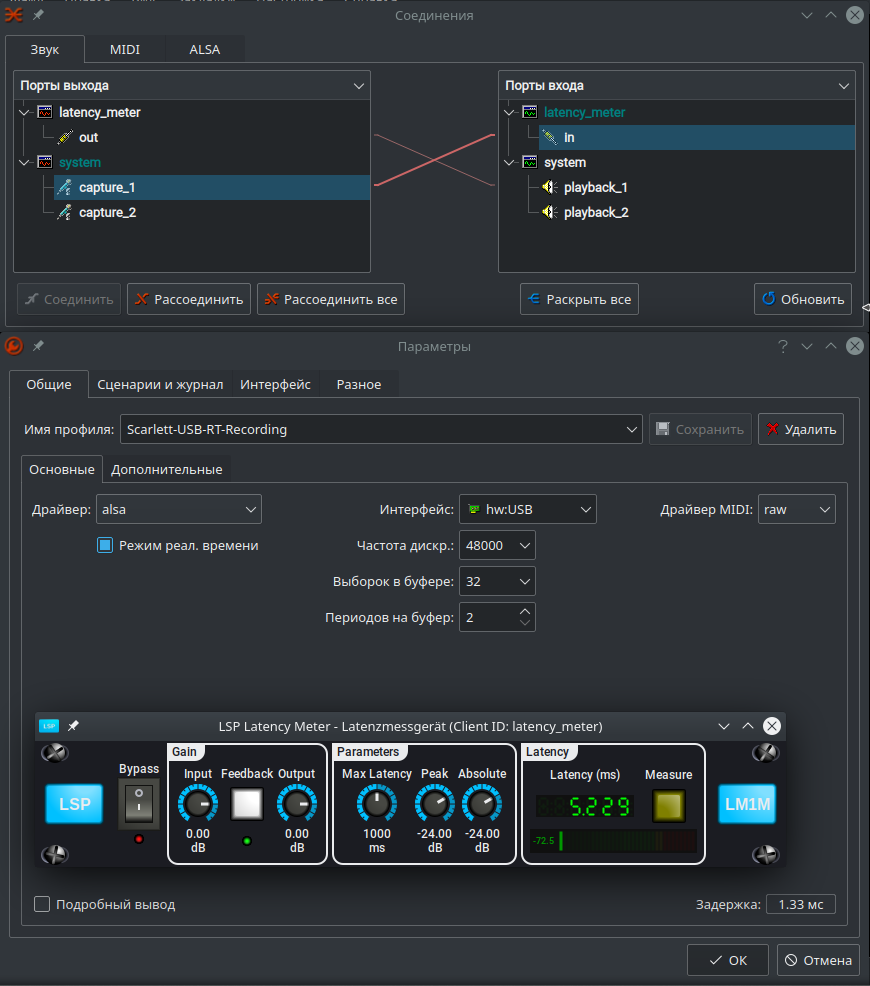Click the small LSP icon in Latency Meter title bar
870x986 pixels.
point(49,726)
